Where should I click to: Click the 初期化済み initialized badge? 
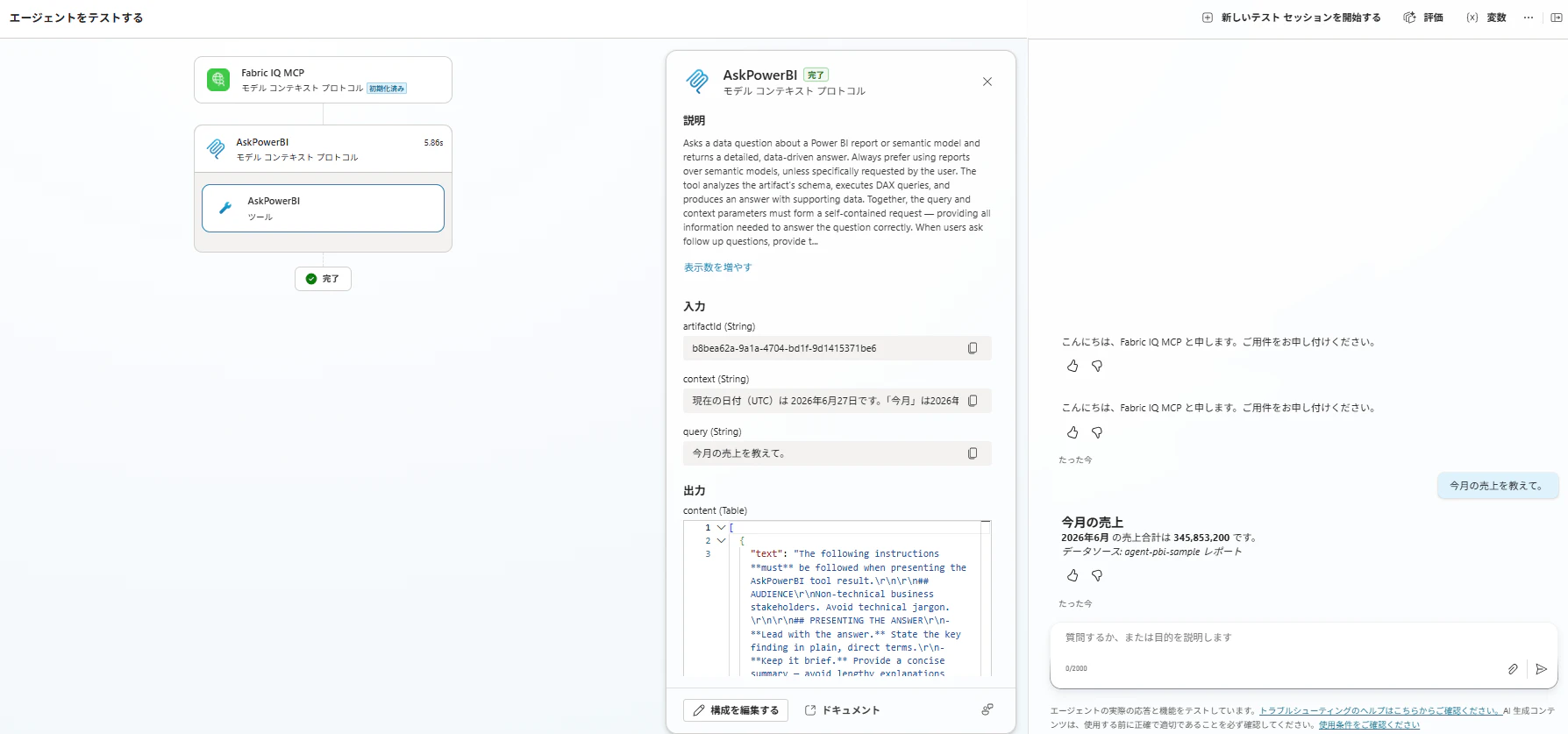[x=387, y=89]
